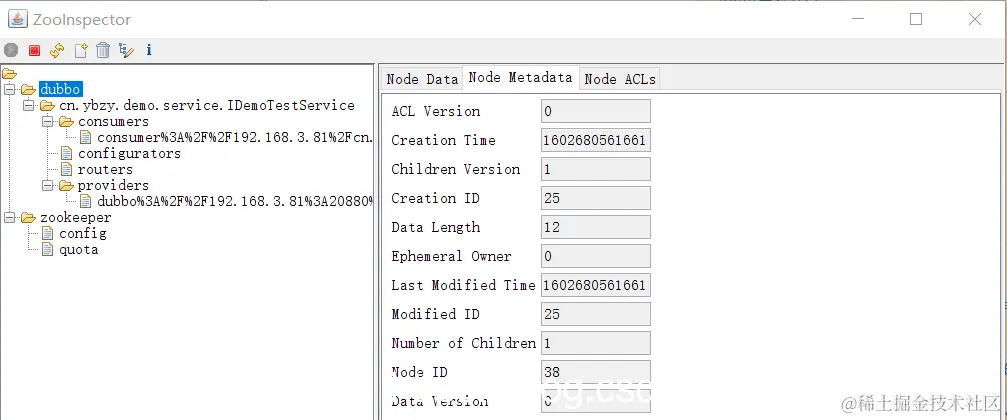
Task: Collapse the dubbo tree node
Action: (10, 89)
